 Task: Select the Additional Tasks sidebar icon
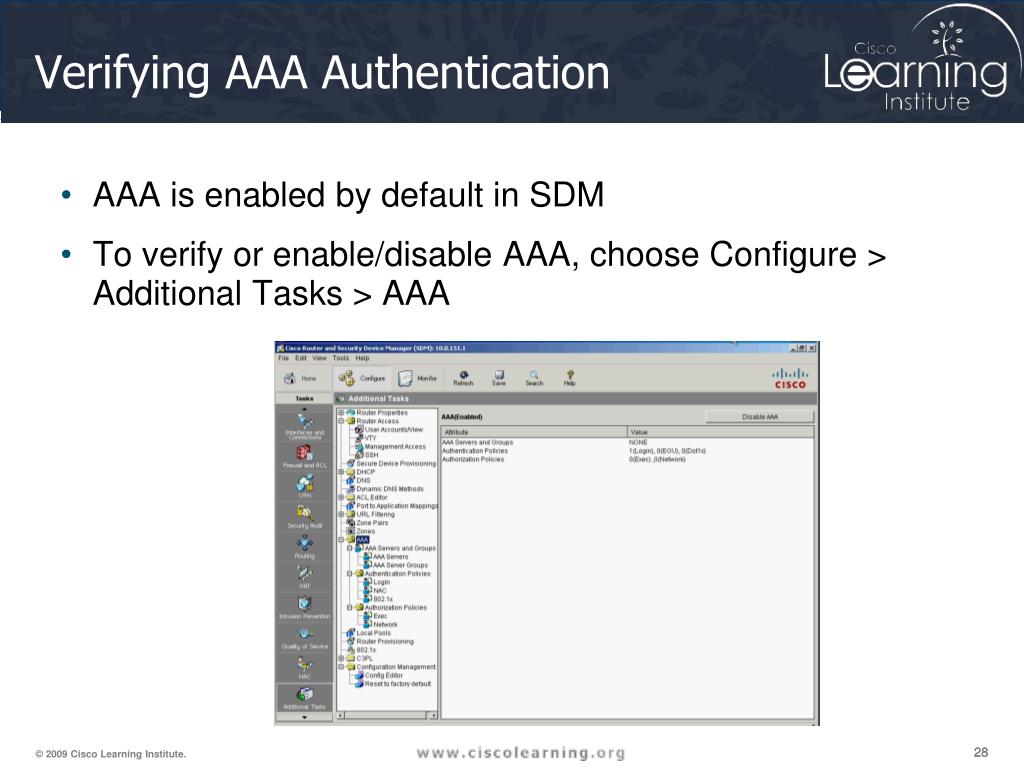pyautogui.click(x=305, y=695)
